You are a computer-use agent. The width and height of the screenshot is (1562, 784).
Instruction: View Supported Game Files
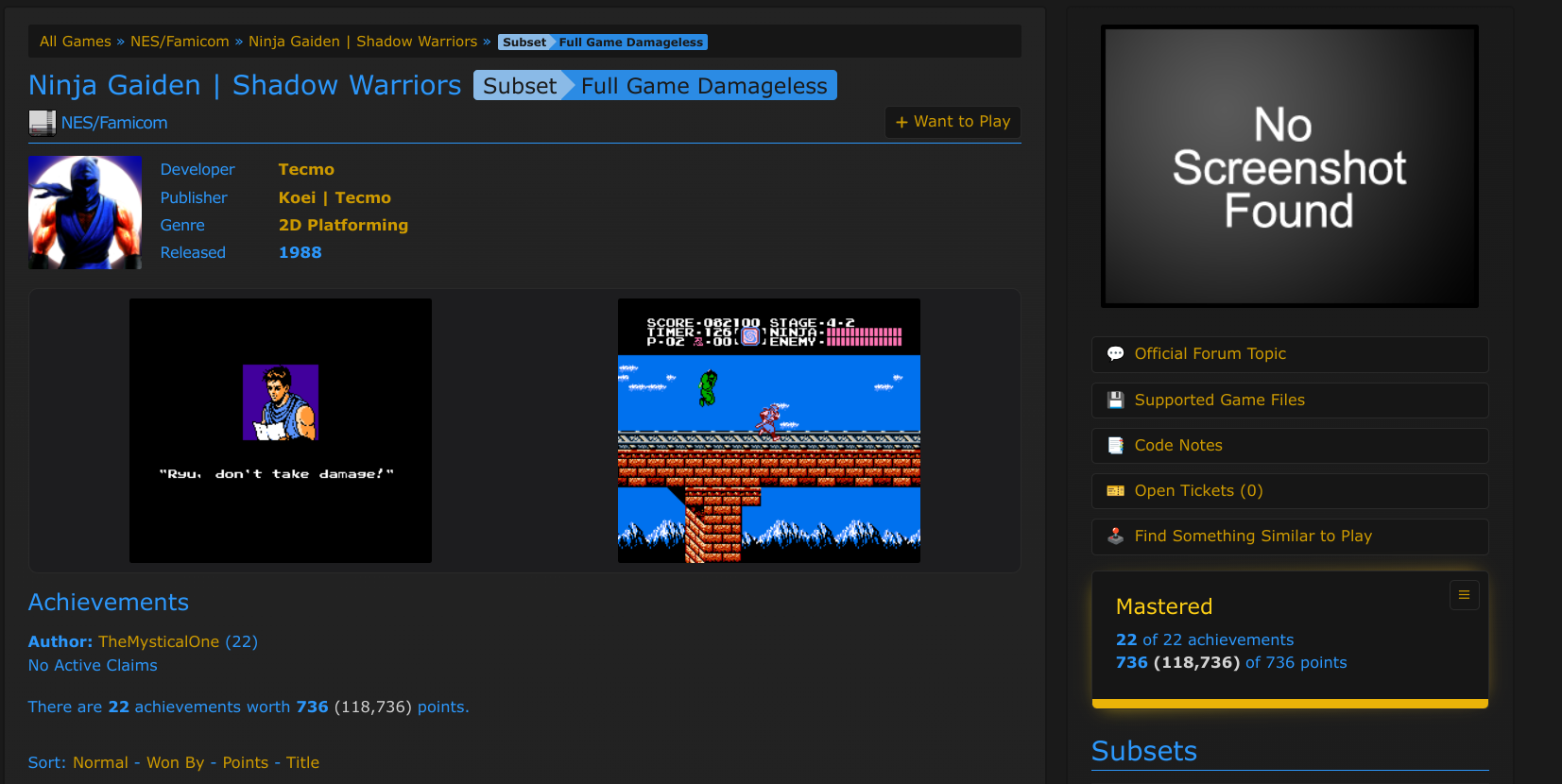point(1290,400)
